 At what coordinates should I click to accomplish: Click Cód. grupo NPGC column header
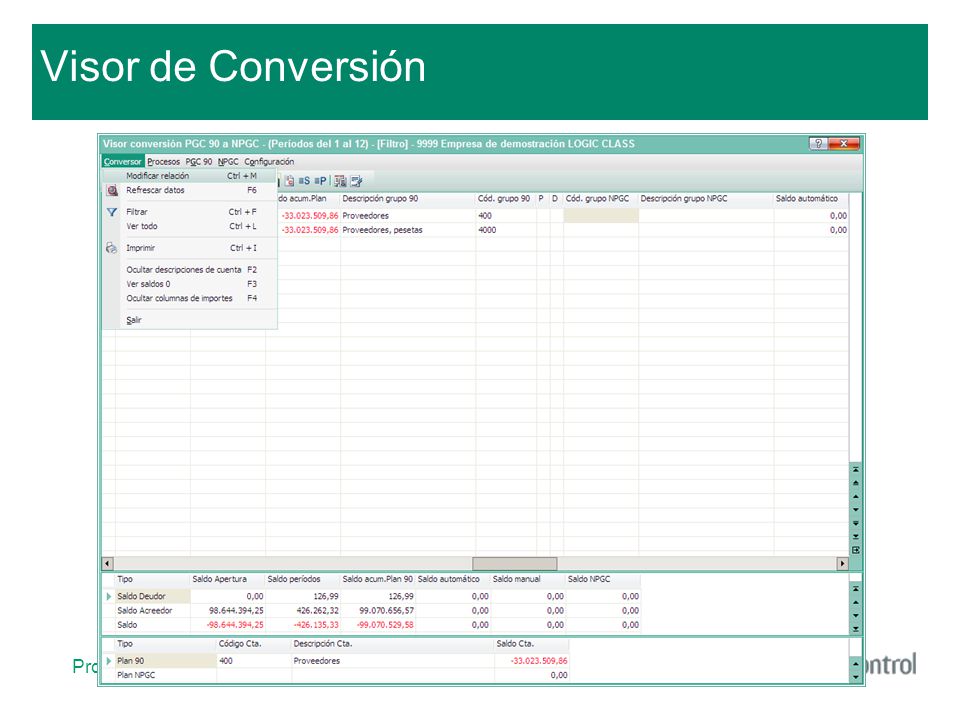pos(601,198)
